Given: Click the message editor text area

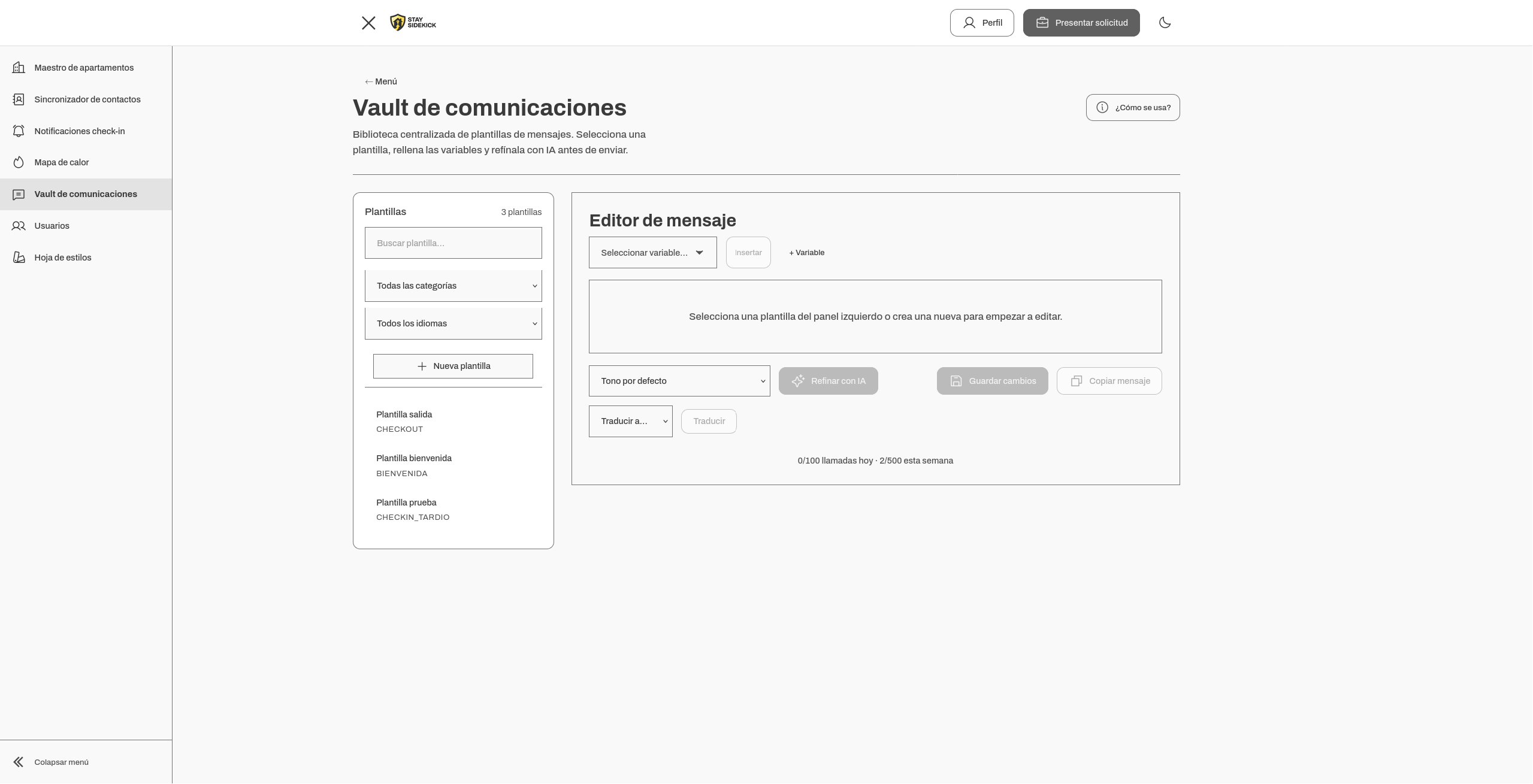Looking at the screenshot, I should [x=875, y=317].
